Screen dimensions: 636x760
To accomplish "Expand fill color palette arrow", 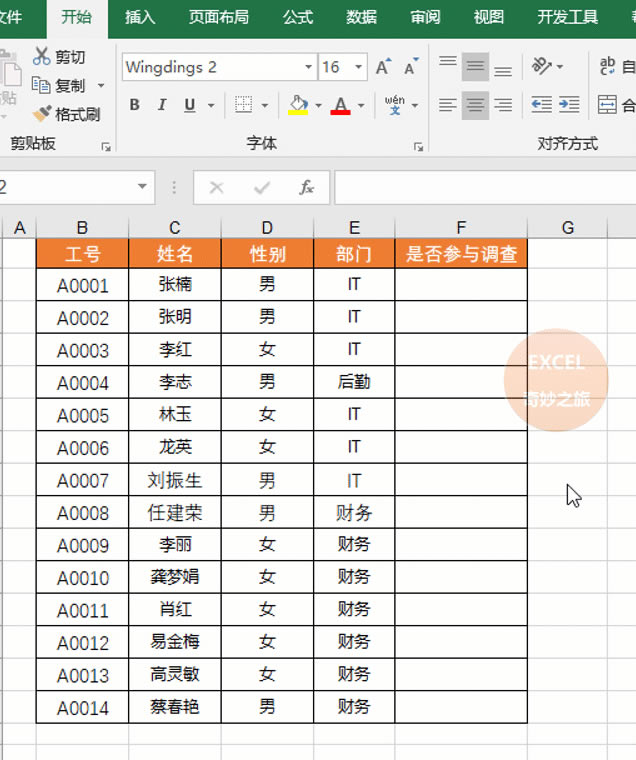I will point(318,105).
